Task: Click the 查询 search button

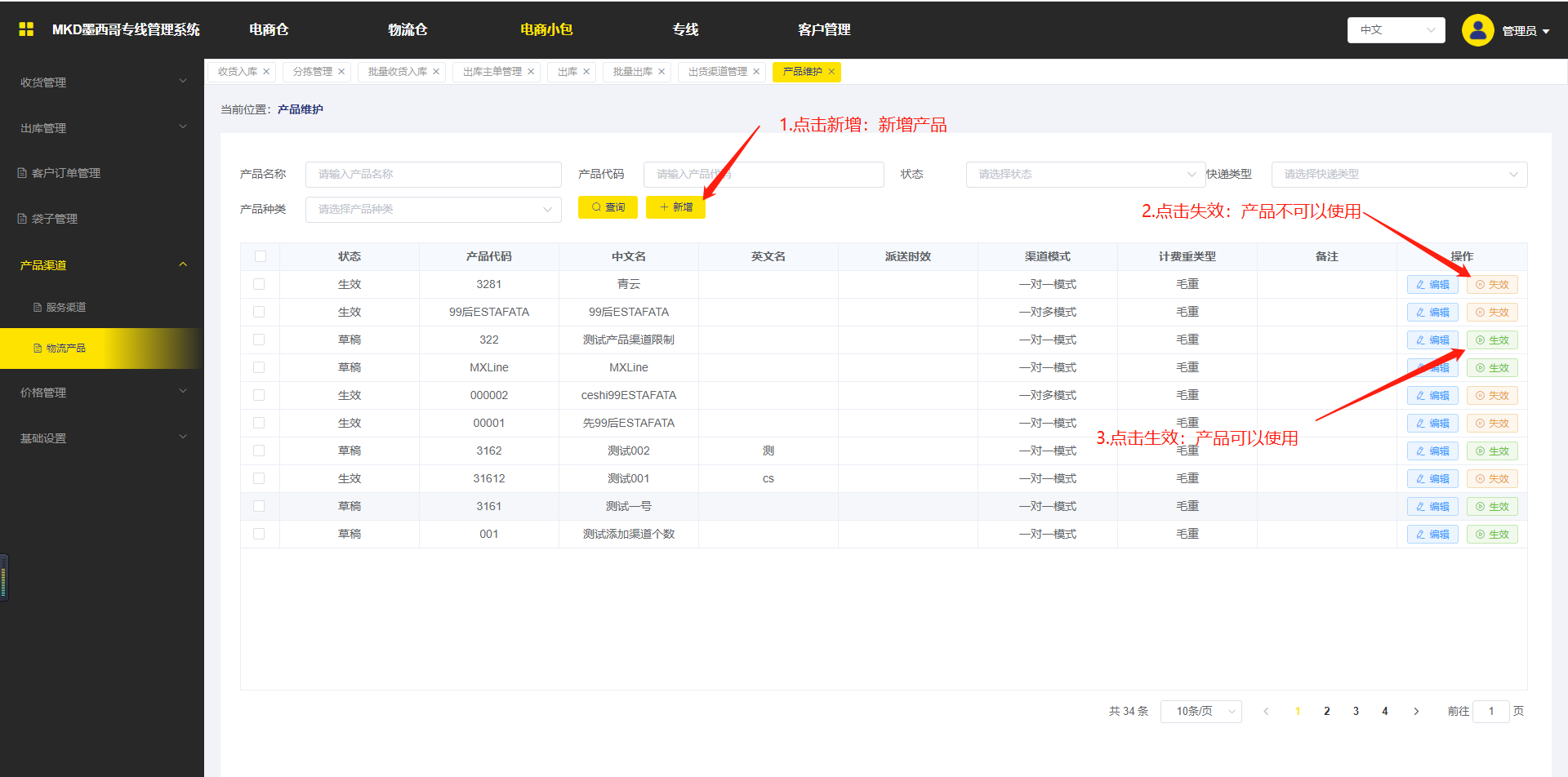Action: point(608,207)
